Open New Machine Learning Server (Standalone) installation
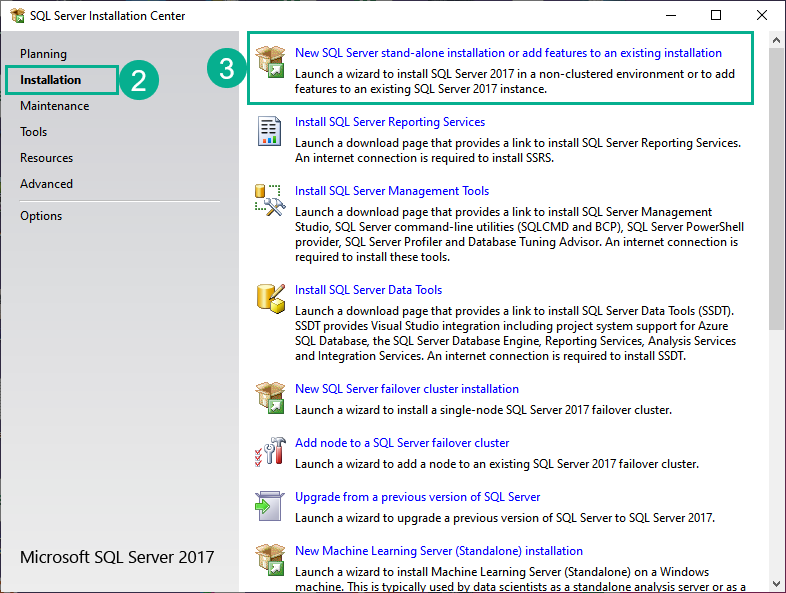Image resolution: width=786 pixels, height=593 pixels. (439, 551)
